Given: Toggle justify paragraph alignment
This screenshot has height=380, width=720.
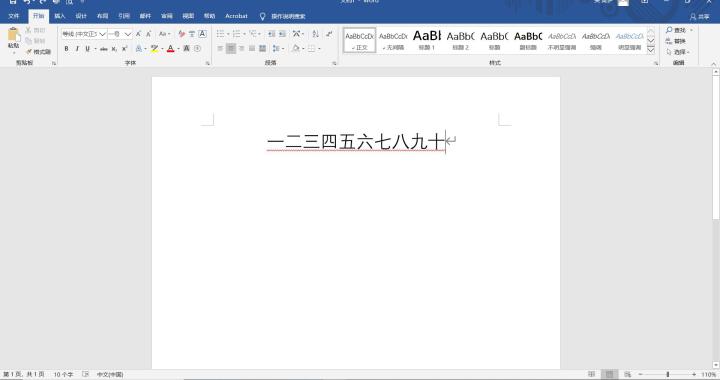Looking at the screenshot, I should 252,48.
